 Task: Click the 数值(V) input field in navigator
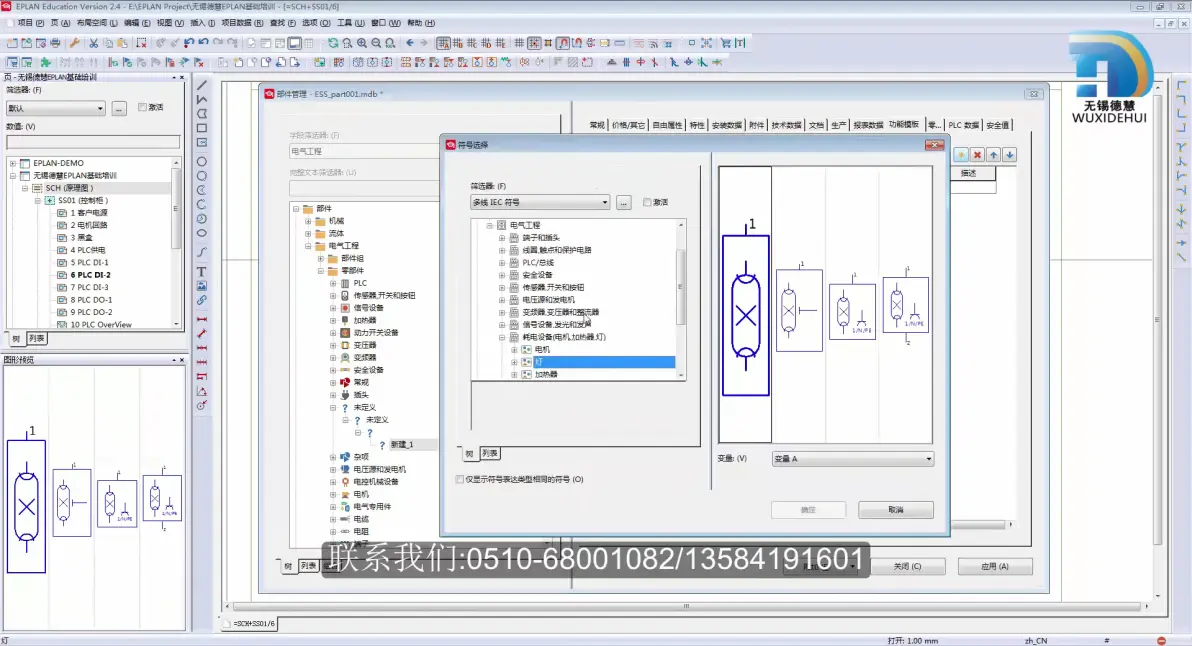(93, 142)
